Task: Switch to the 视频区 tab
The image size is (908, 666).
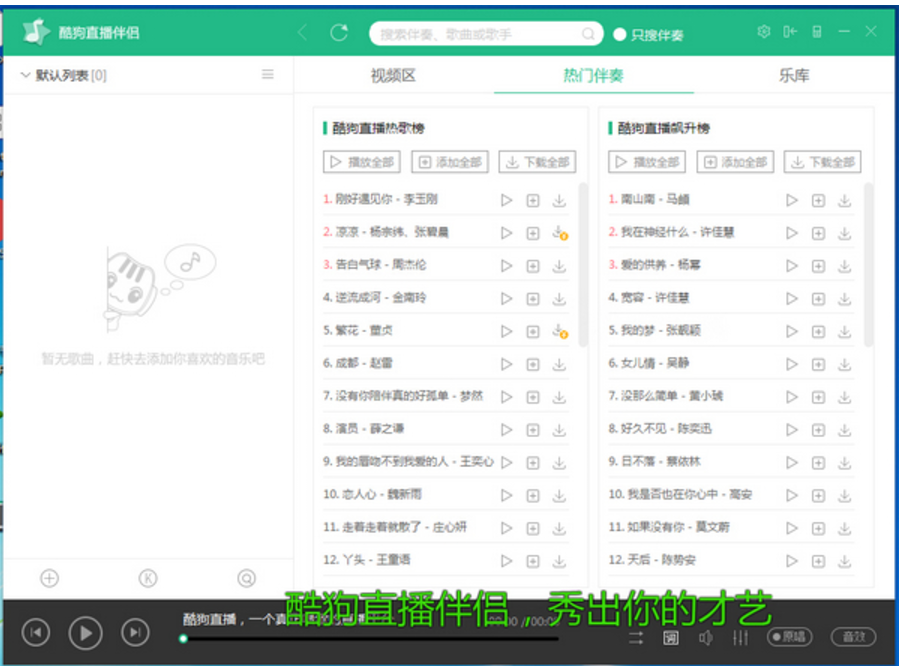Action: (393, 75)
